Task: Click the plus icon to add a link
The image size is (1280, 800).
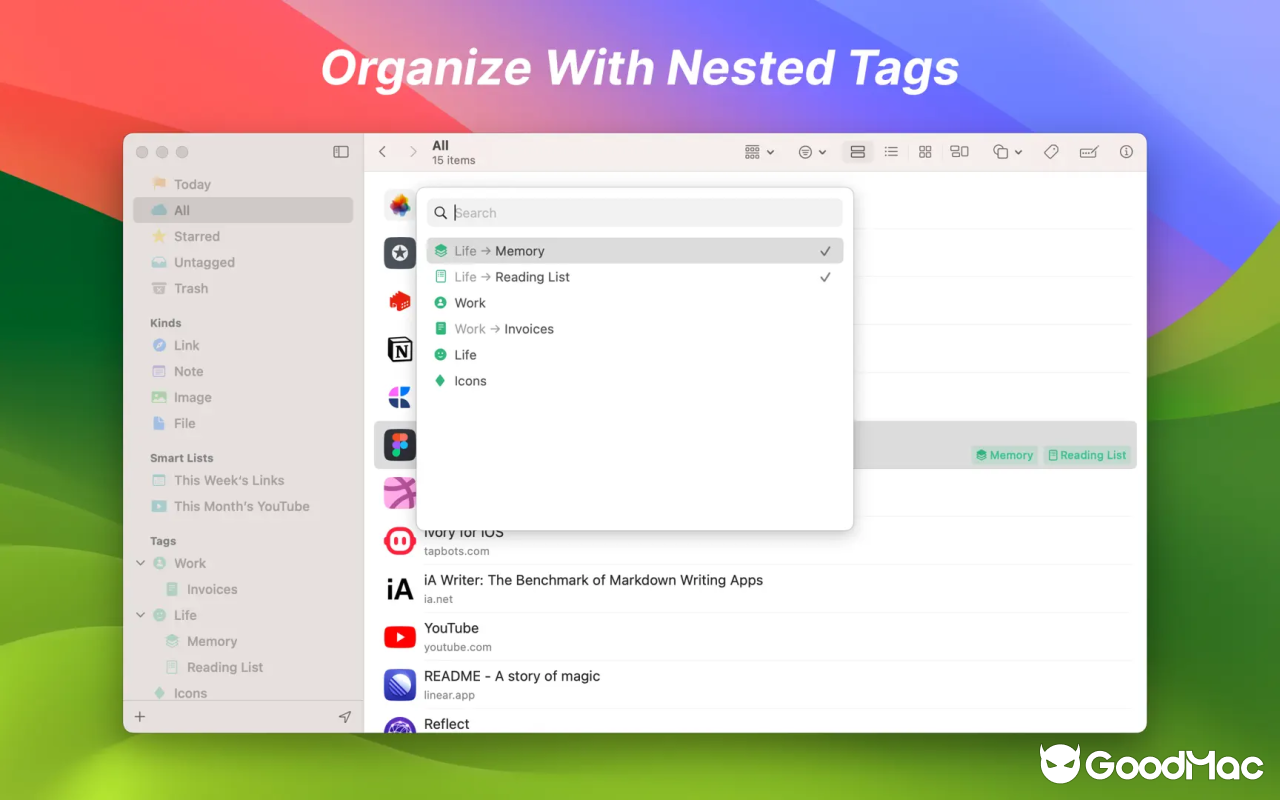Action: 139,716
